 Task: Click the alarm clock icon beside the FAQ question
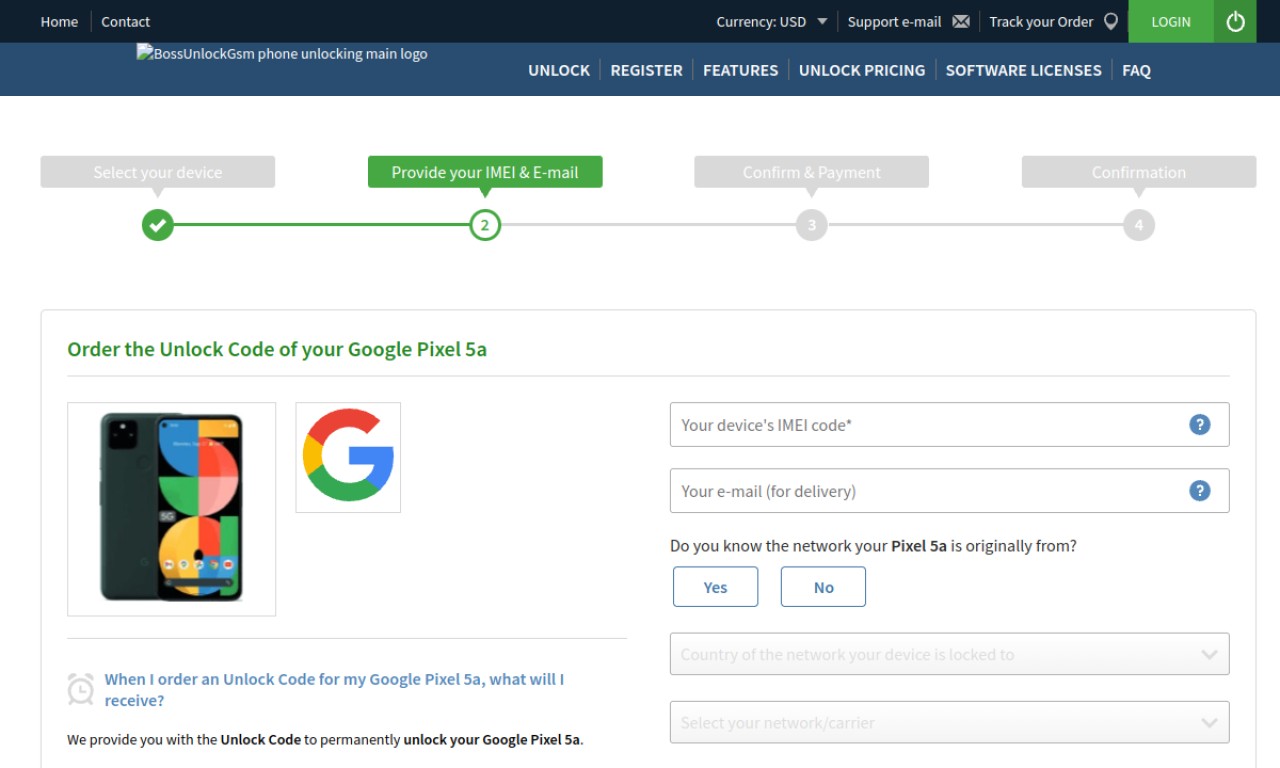[x=81, y=690]
